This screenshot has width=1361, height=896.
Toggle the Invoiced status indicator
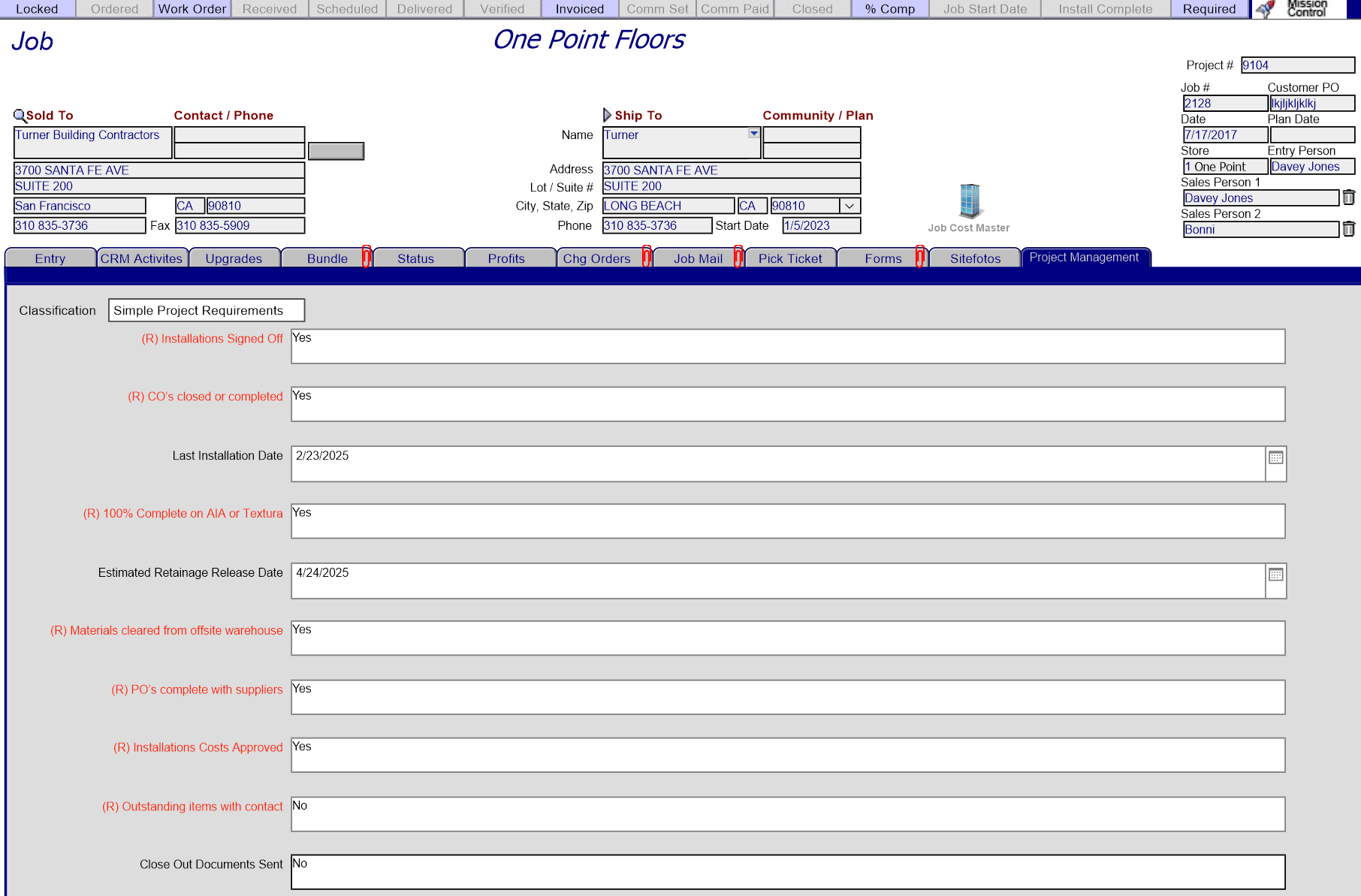click(578, 8)
